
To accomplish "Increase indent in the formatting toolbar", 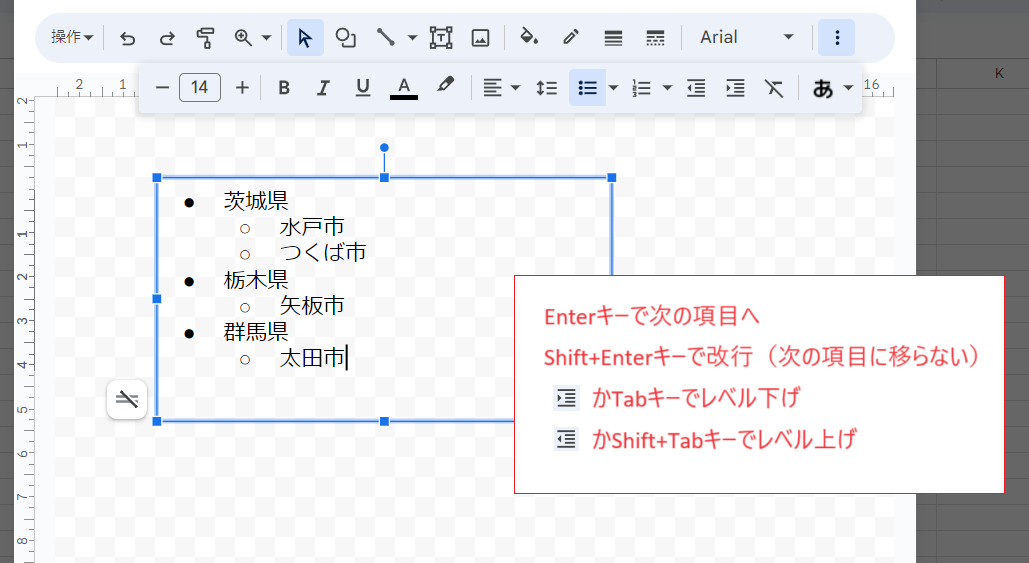I will coord(735,87).
